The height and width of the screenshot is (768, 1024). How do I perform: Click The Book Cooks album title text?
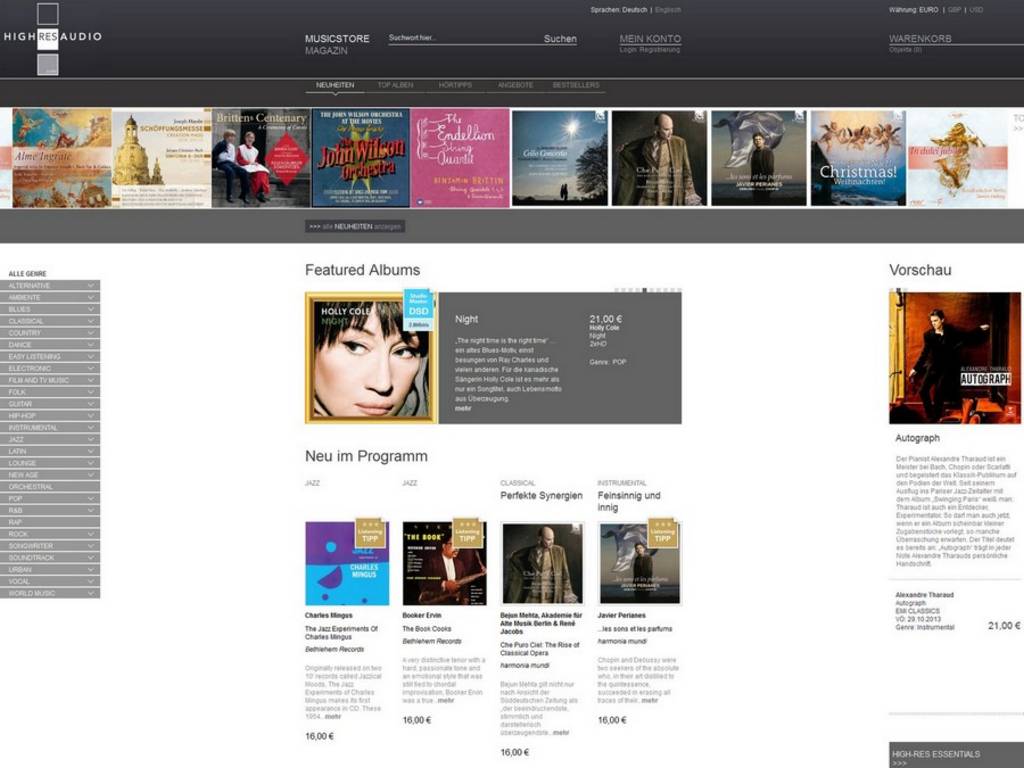click(x=426, y=629)
